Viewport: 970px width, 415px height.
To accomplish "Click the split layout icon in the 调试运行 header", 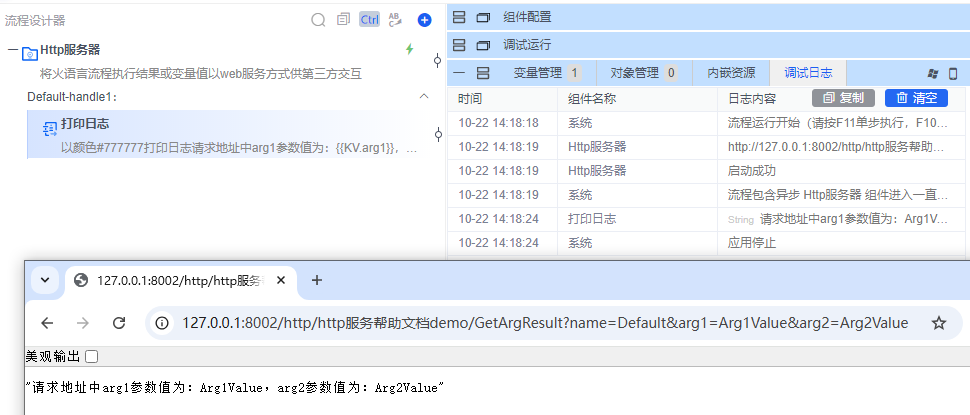I will (x=459, y=45).
